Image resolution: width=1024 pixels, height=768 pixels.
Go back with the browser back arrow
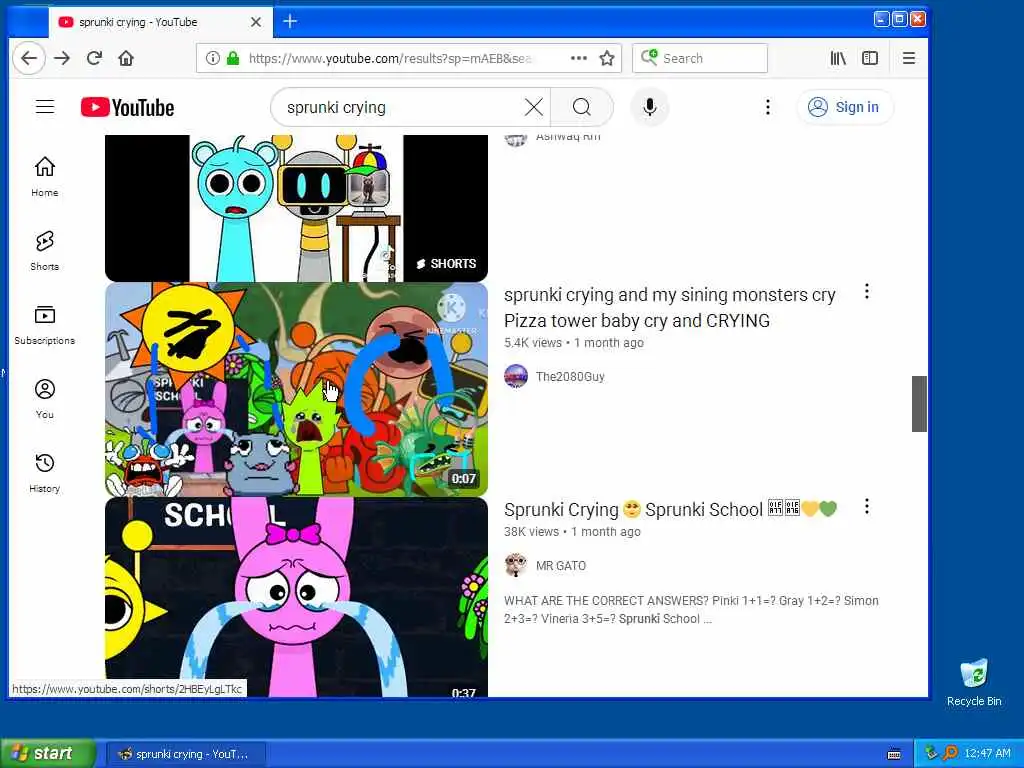[29, 58]
